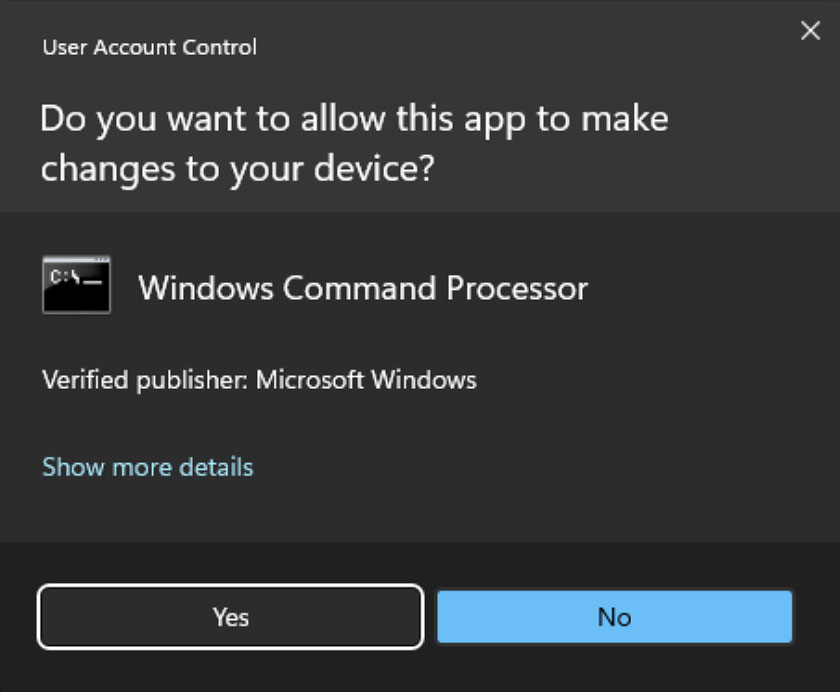Click the black console window icon
Screen dimensions: 840x692
click(x=76, y=286)
